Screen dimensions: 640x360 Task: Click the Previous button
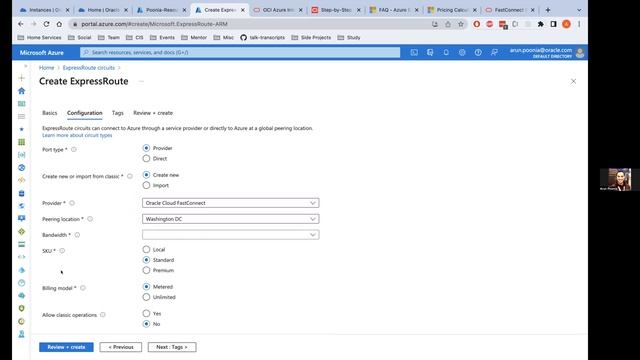point(121,347)
